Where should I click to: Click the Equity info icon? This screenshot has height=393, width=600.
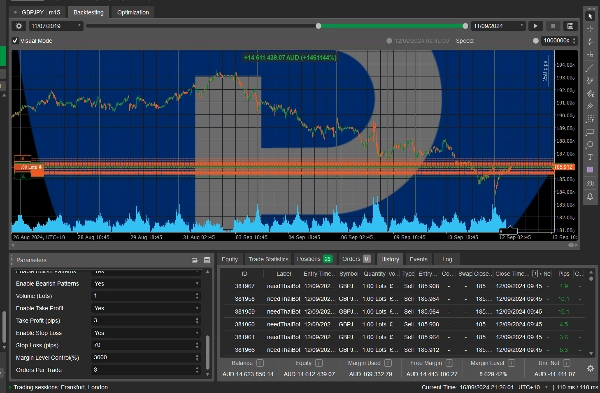tap(319, 363)
